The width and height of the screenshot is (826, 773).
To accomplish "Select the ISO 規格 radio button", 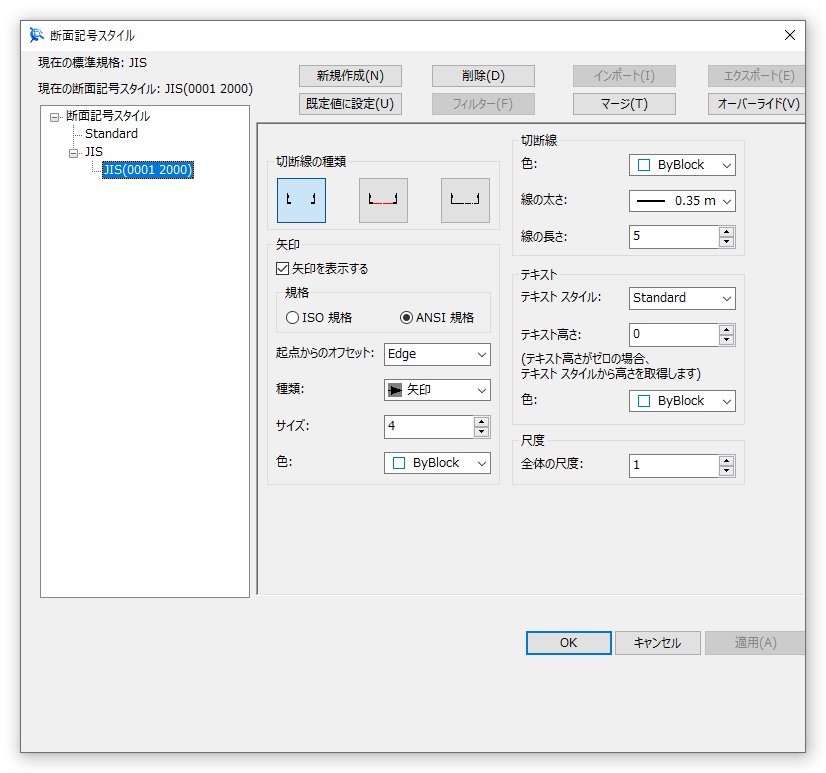I will tap(292, 318).
